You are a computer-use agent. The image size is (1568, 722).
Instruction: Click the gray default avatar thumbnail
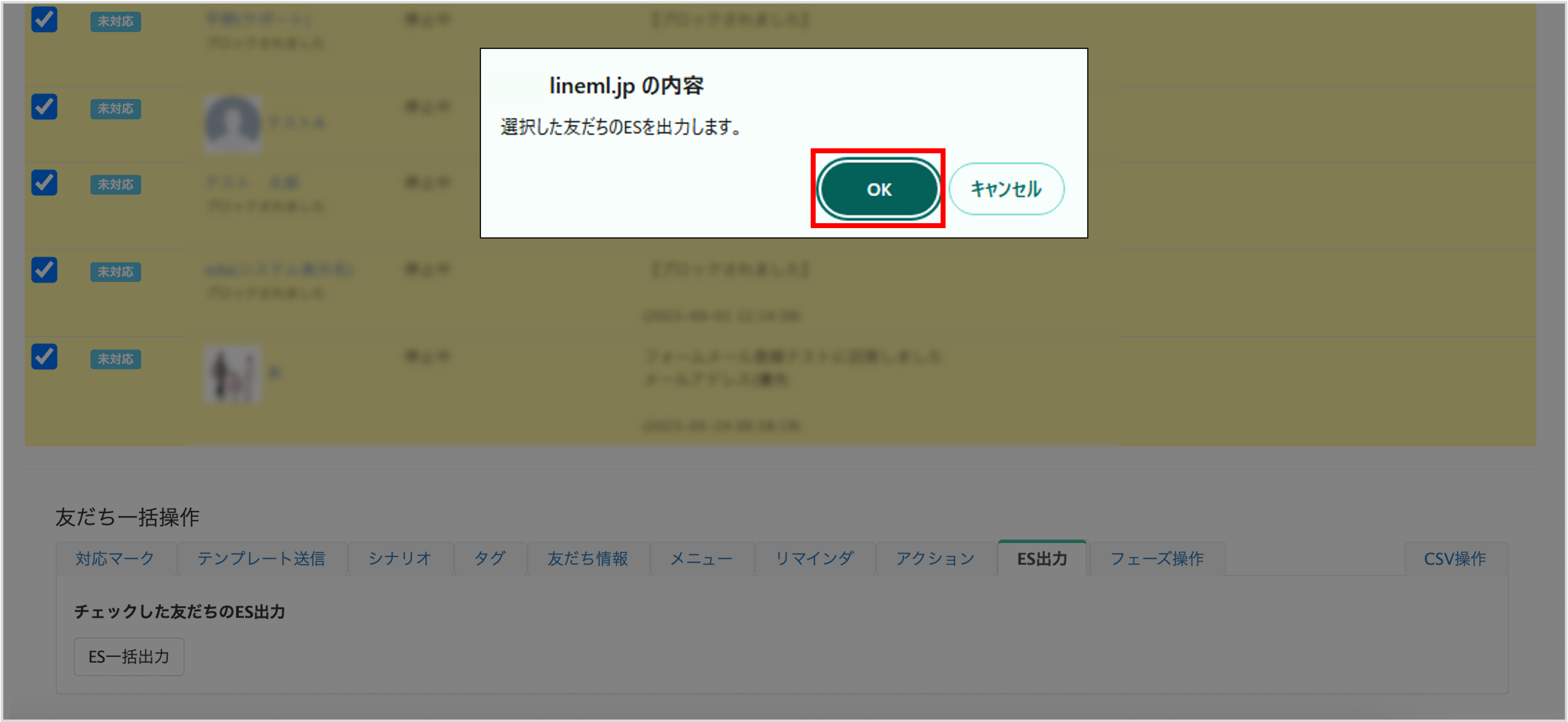tap(232, 123)
